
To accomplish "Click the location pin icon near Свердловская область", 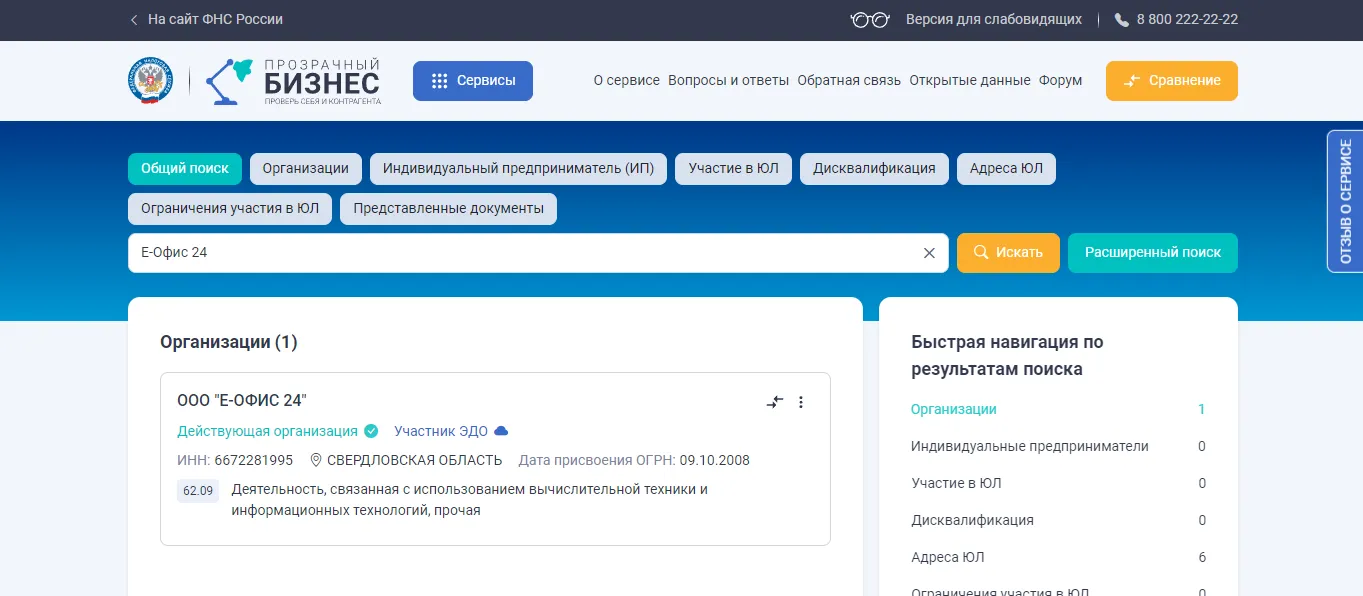I will (x=316, y=461).
